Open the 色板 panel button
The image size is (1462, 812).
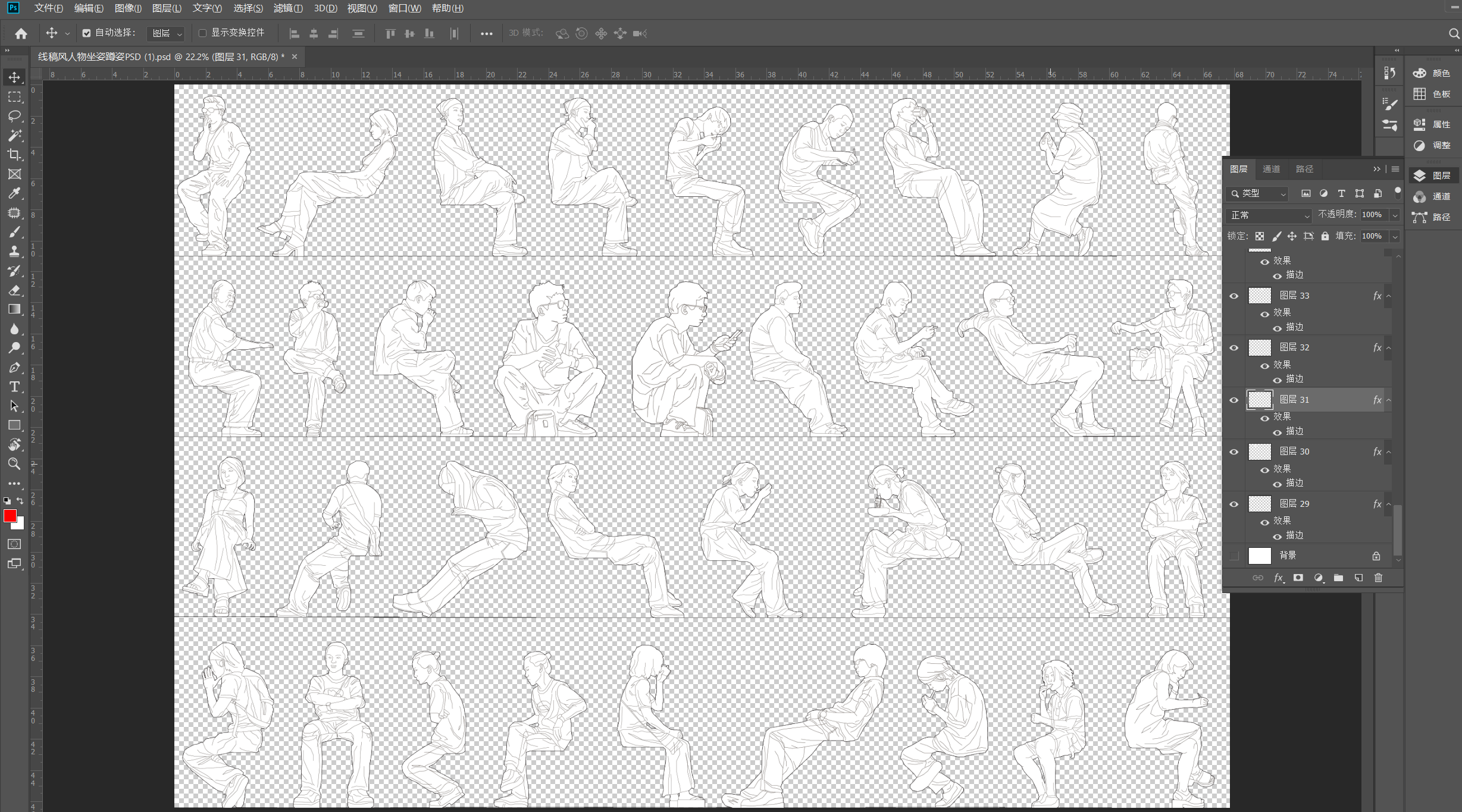tap(1432, 94)
